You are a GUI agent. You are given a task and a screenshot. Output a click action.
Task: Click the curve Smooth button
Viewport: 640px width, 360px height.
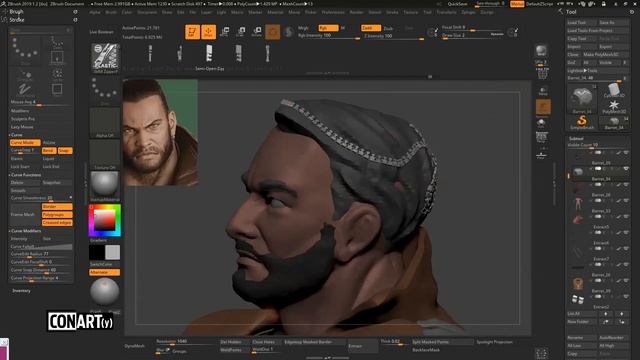pos(25,191)
